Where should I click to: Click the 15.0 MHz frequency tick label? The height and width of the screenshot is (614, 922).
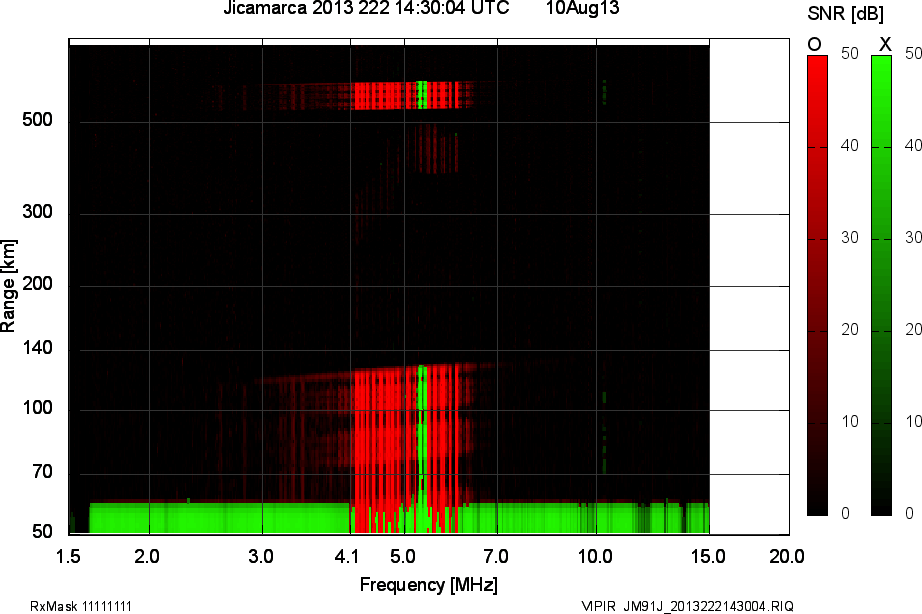tap(708, 556)
